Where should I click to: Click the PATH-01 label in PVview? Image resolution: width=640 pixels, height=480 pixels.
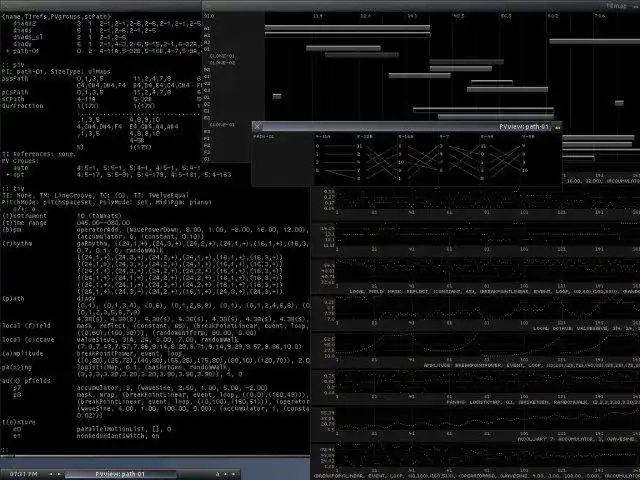264,136
